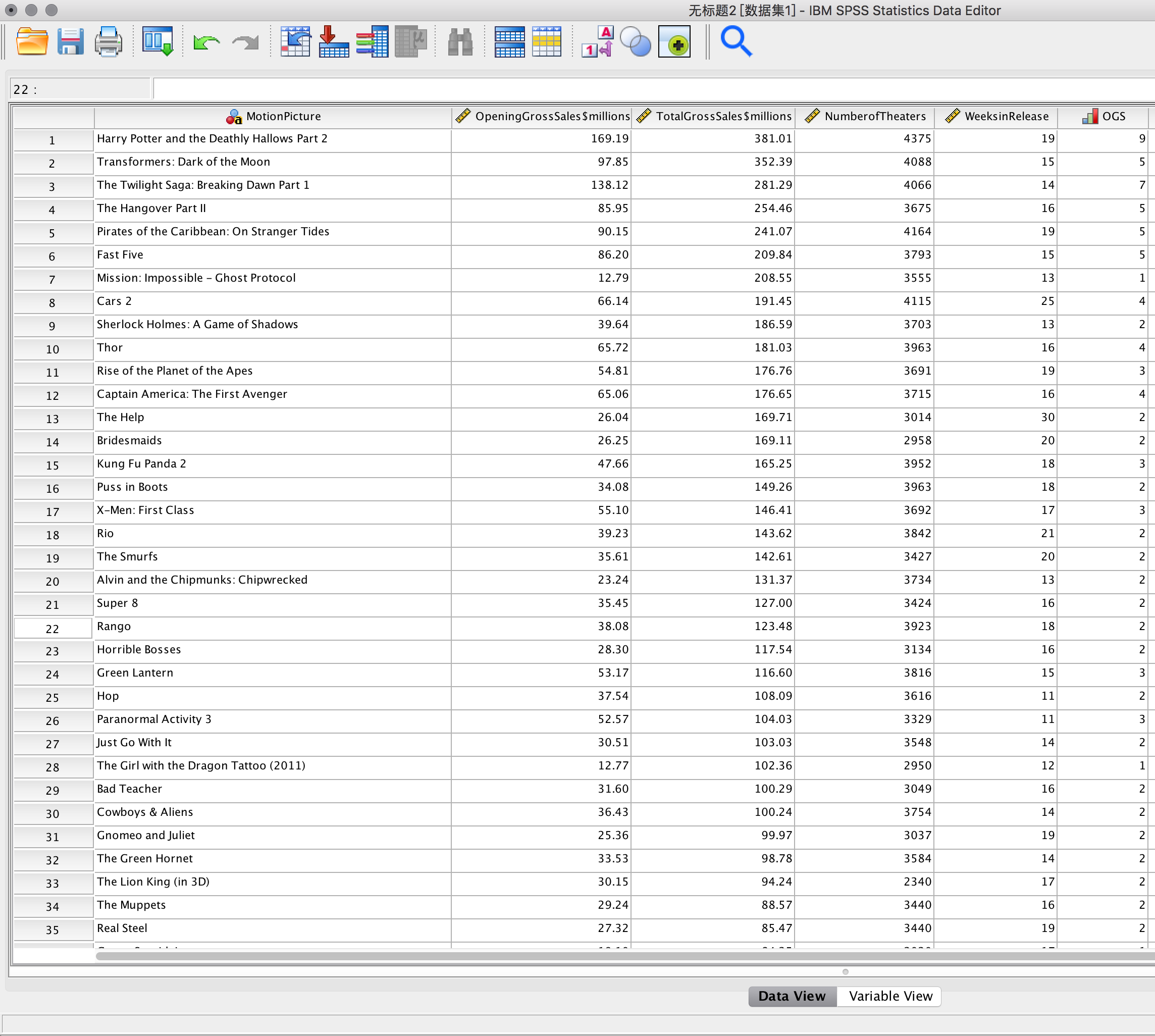
Task: Click the Split File icon
Action: click(x=509, y=41)
